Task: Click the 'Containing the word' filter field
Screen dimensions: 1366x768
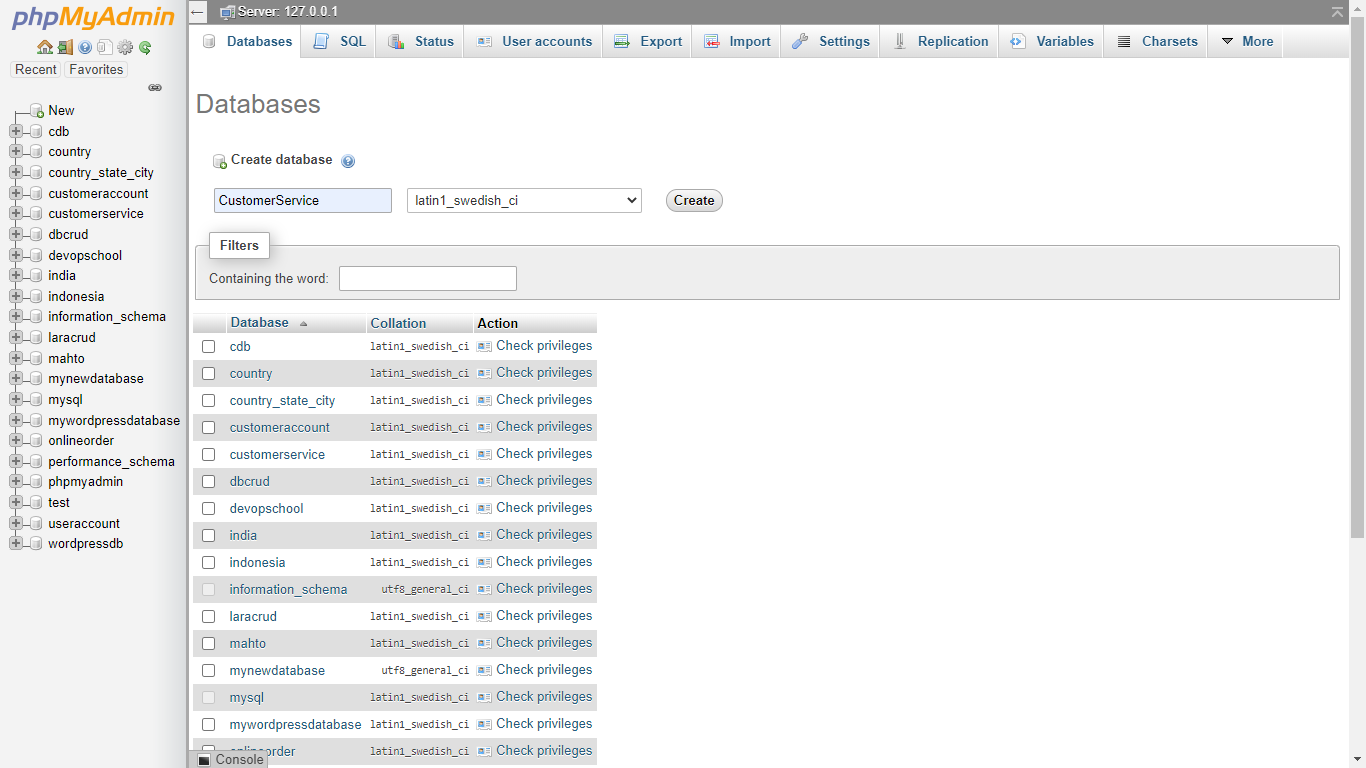Action: click(x=428, y=279)
